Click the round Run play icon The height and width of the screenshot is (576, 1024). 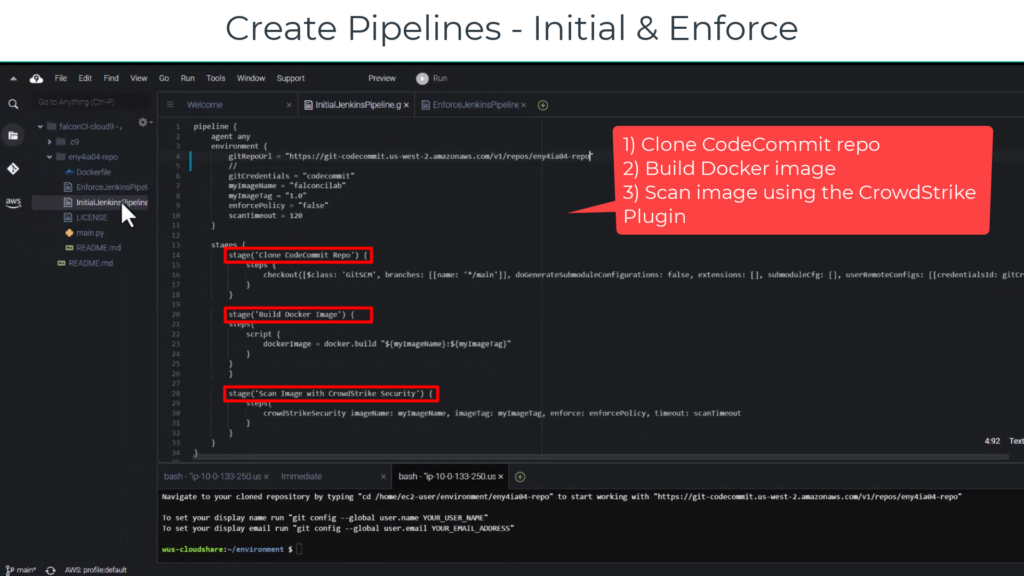coord(423,78)
